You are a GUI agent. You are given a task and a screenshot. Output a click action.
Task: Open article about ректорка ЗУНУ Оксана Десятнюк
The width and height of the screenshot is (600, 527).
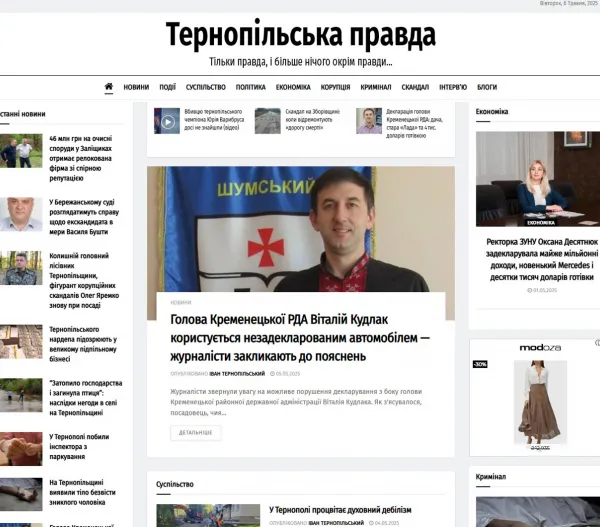[541, 259]
